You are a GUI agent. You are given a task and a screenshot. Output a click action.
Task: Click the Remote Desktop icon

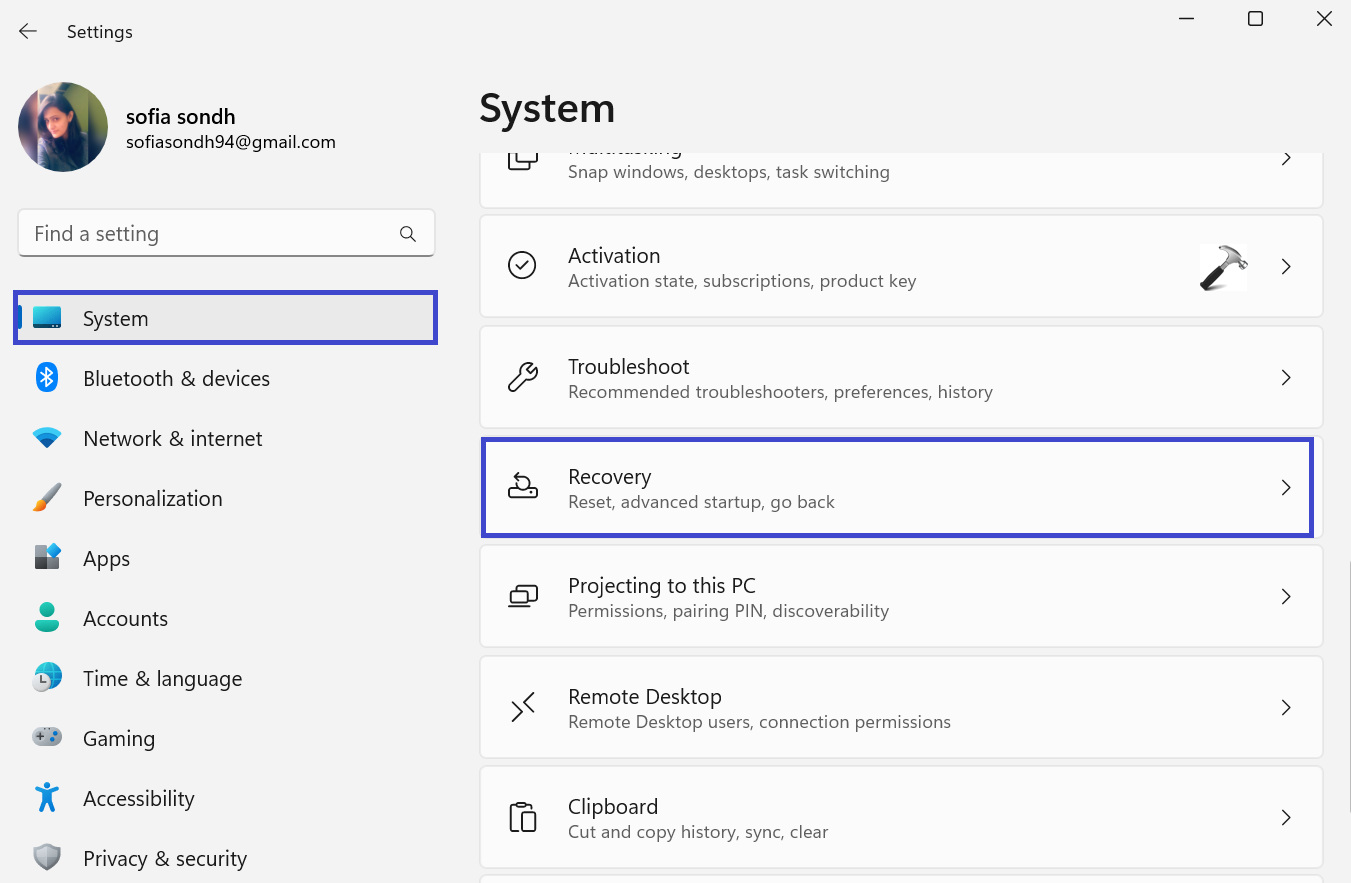(x=523, y=707)
